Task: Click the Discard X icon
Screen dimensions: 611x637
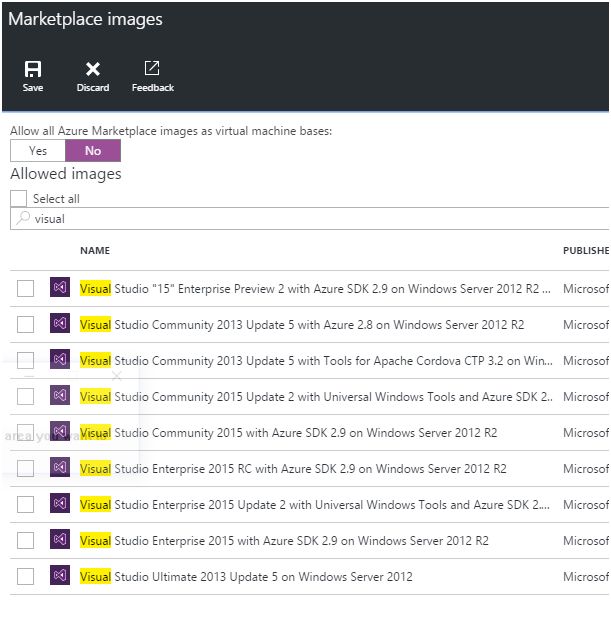Action: [x=93, y=69]
